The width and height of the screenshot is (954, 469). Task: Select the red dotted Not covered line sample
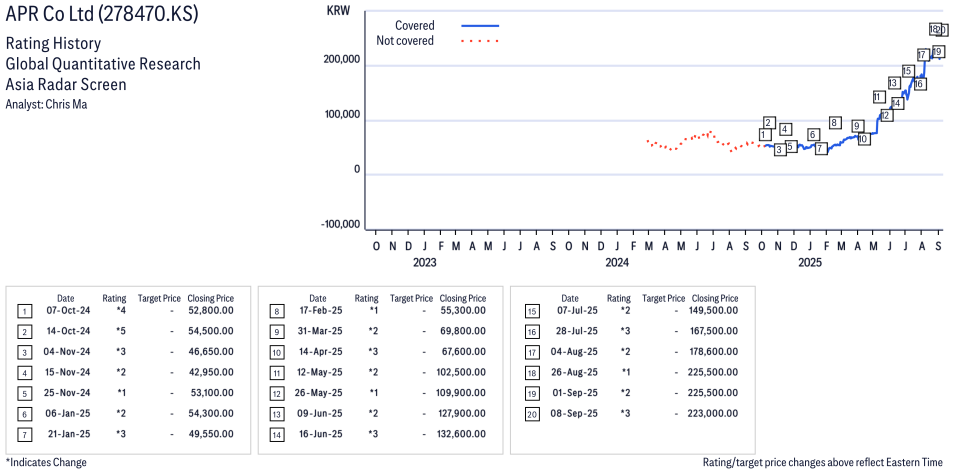tap(480, 41)
